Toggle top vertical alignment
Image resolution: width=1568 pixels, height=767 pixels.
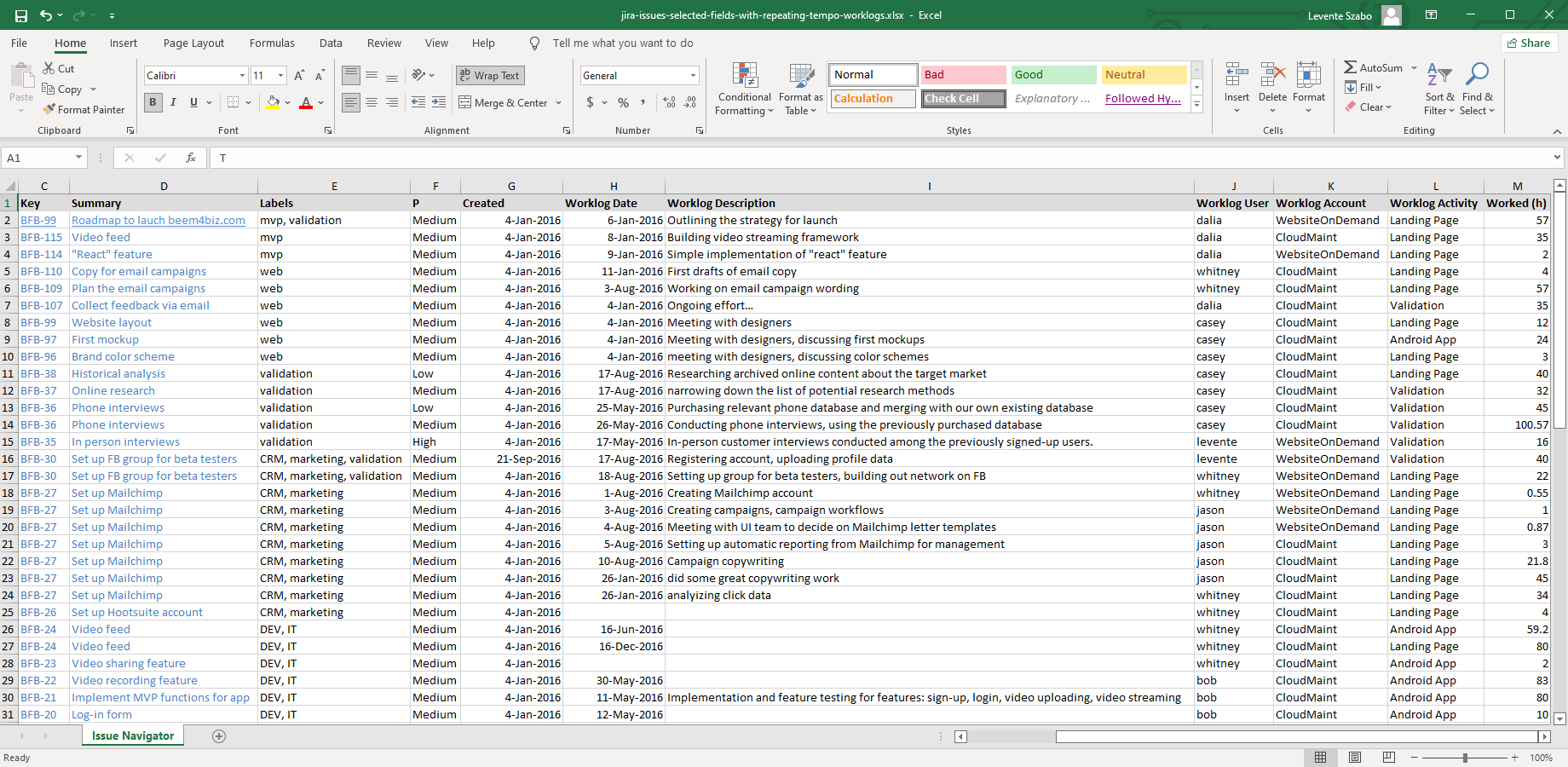click(x=351, y=76)
